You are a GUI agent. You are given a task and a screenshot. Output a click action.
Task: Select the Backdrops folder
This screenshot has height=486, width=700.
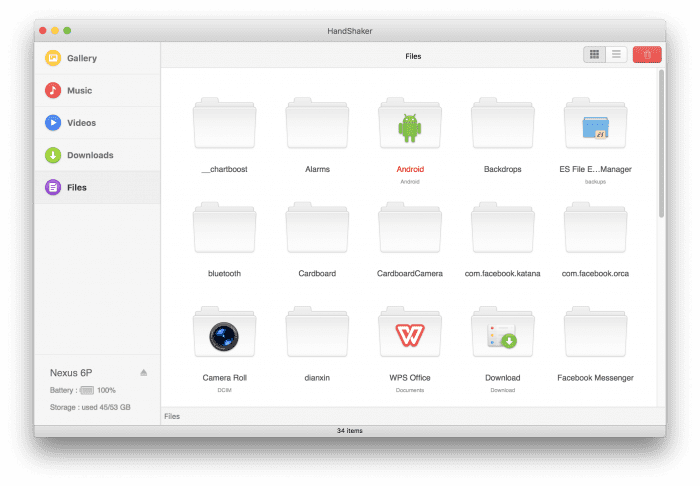tap(503, 126)
